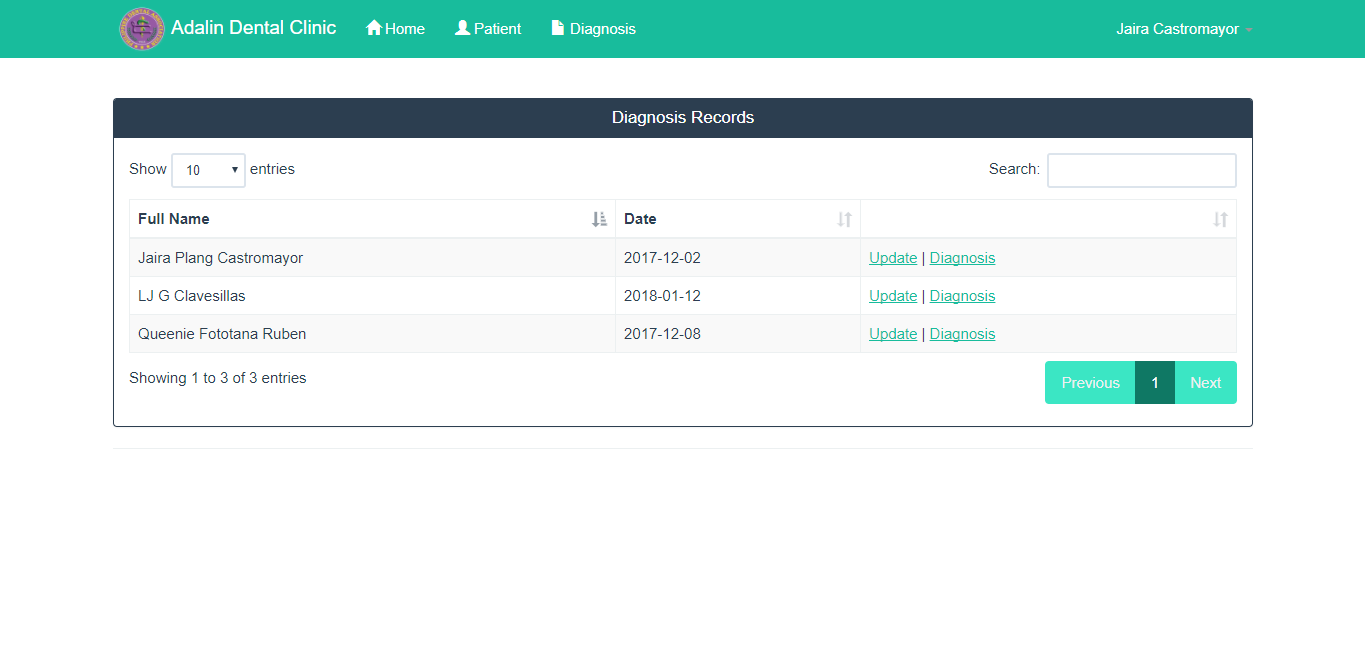This screenshot has width=1365, height=657.
Task: Click inside the Search field
Action: (1141, 169)
